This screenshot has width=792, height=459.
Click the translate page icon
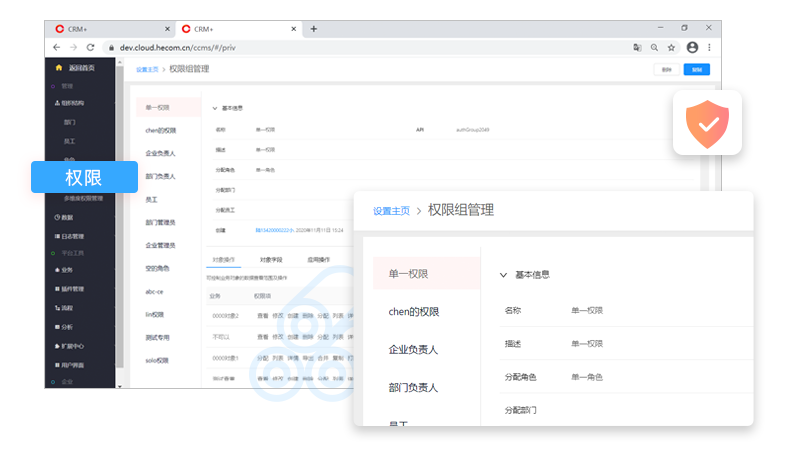pos(636,47)
